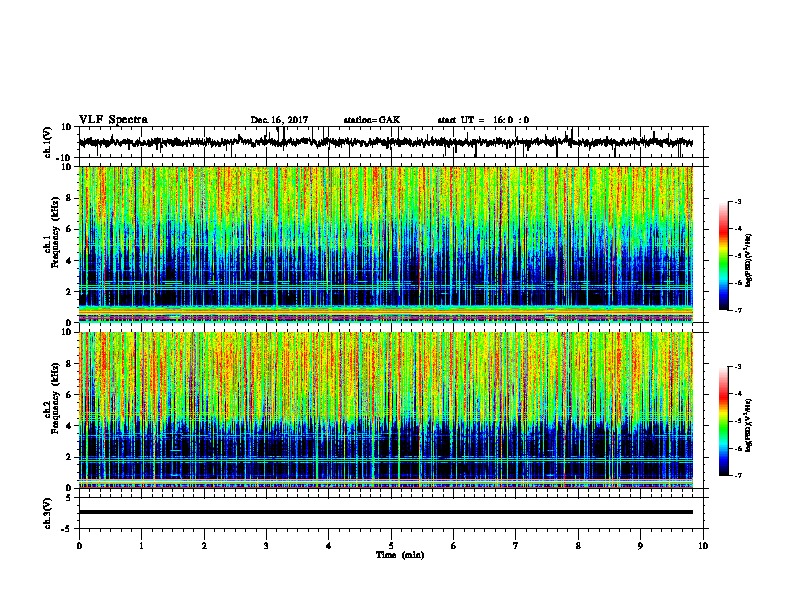
Task: Click the "-3" tick on ch.2 color bar
Action: [x=737, y=367]
